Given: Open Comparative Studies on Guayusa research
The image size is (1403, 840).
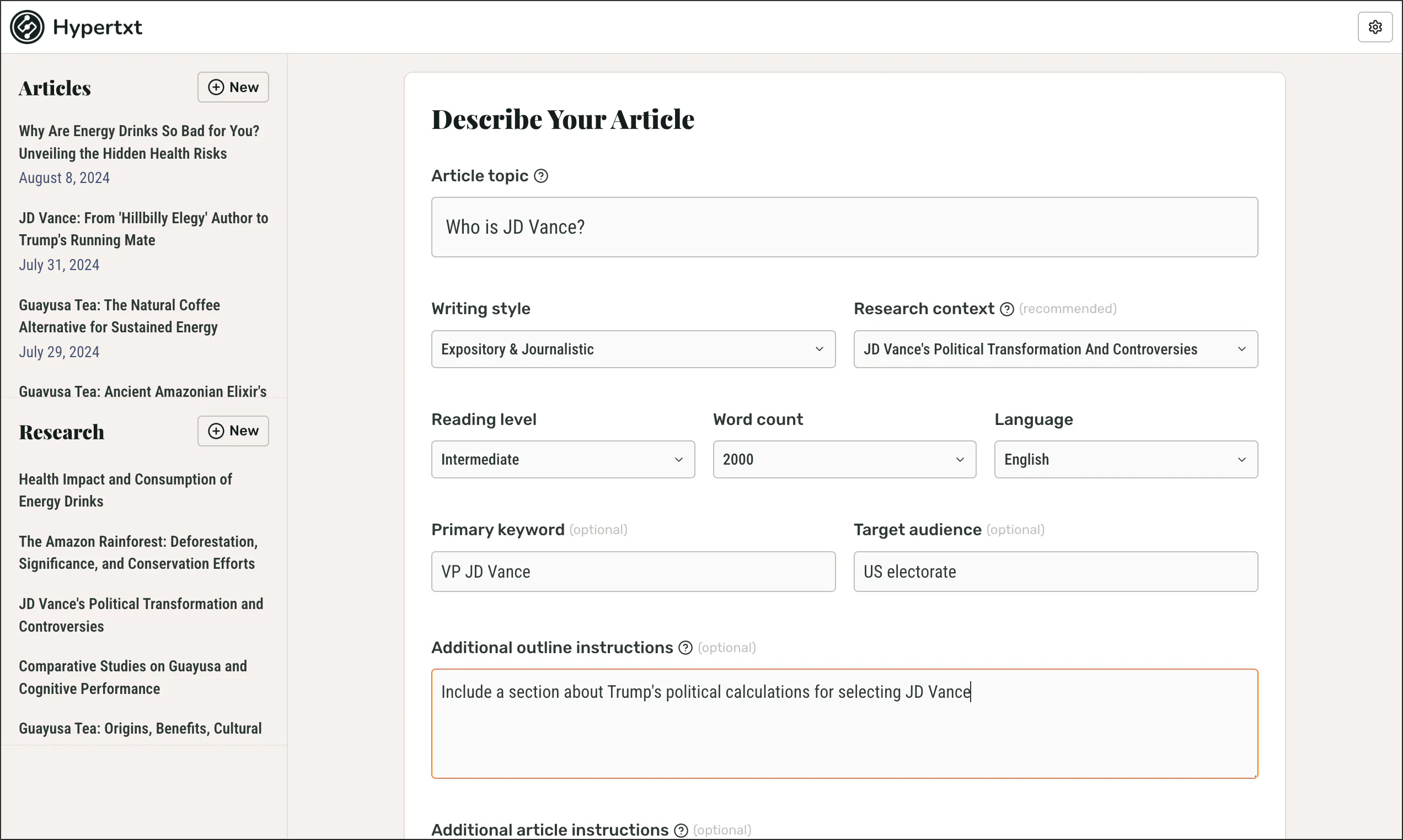Looking at the screenshot, I should coord(132,677).
